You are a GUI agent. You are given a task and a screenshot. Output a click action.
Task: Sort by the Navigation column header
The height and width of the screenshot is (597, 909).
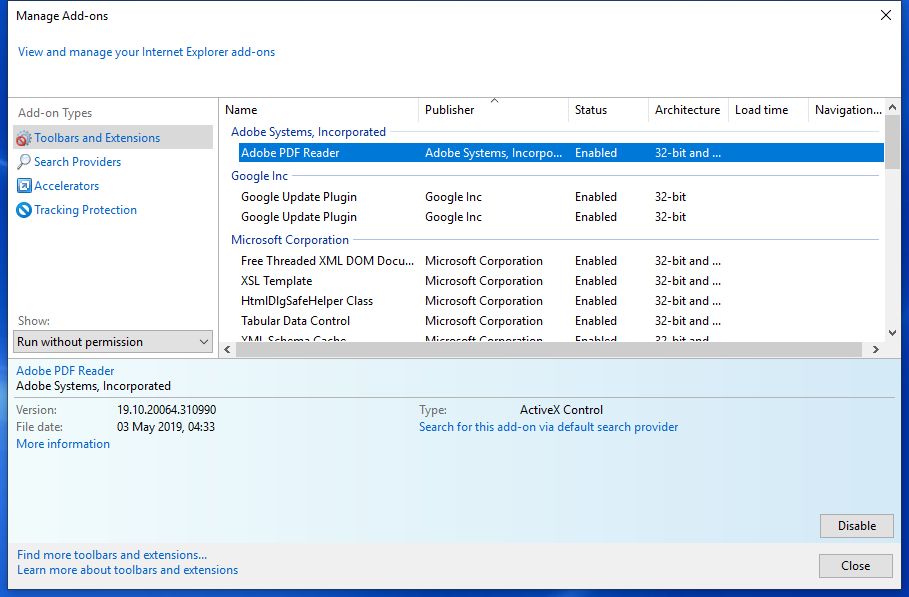point(847,110)
